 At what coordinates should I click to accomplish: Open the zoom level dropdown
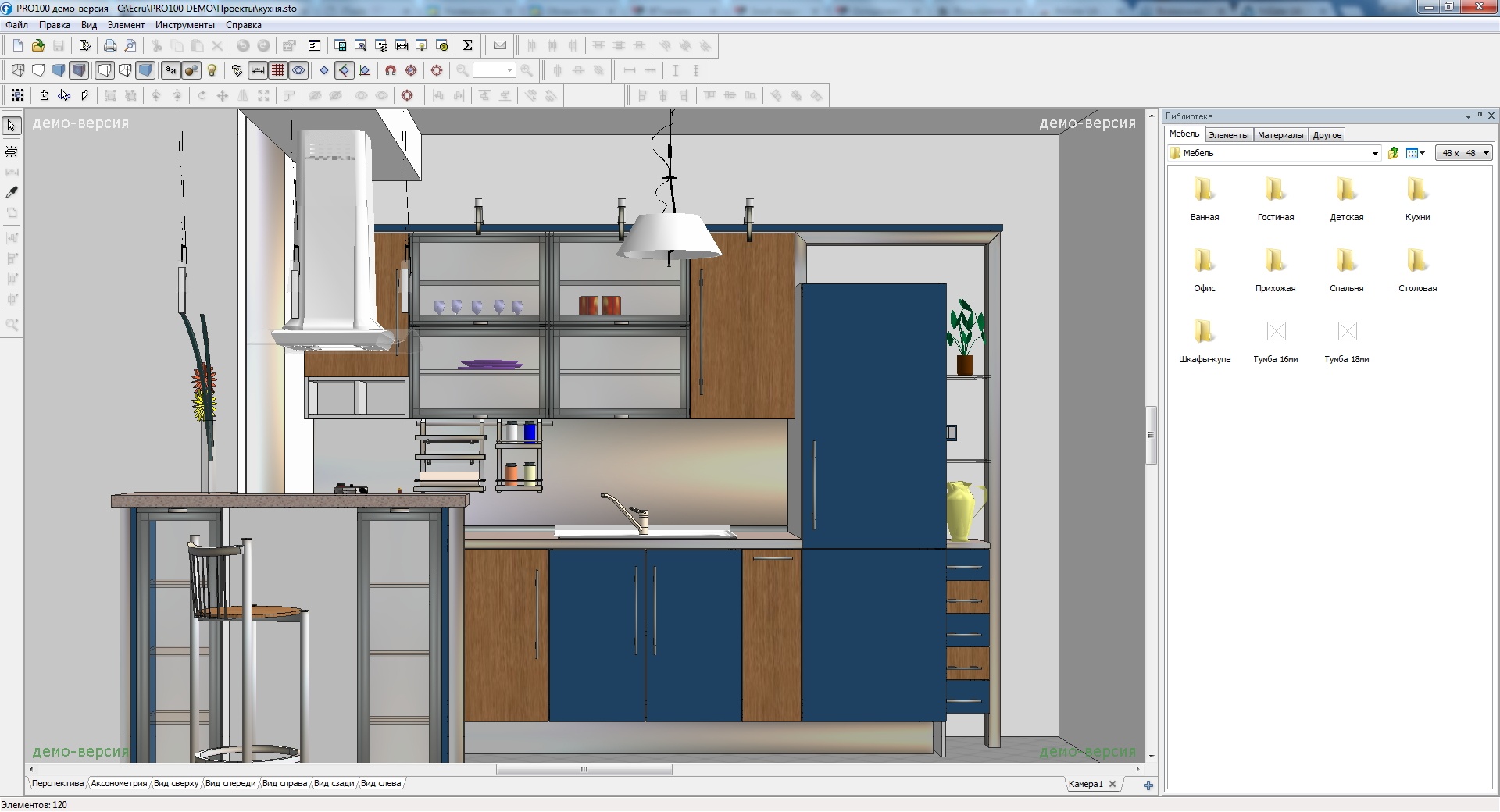tap(510, 70)
